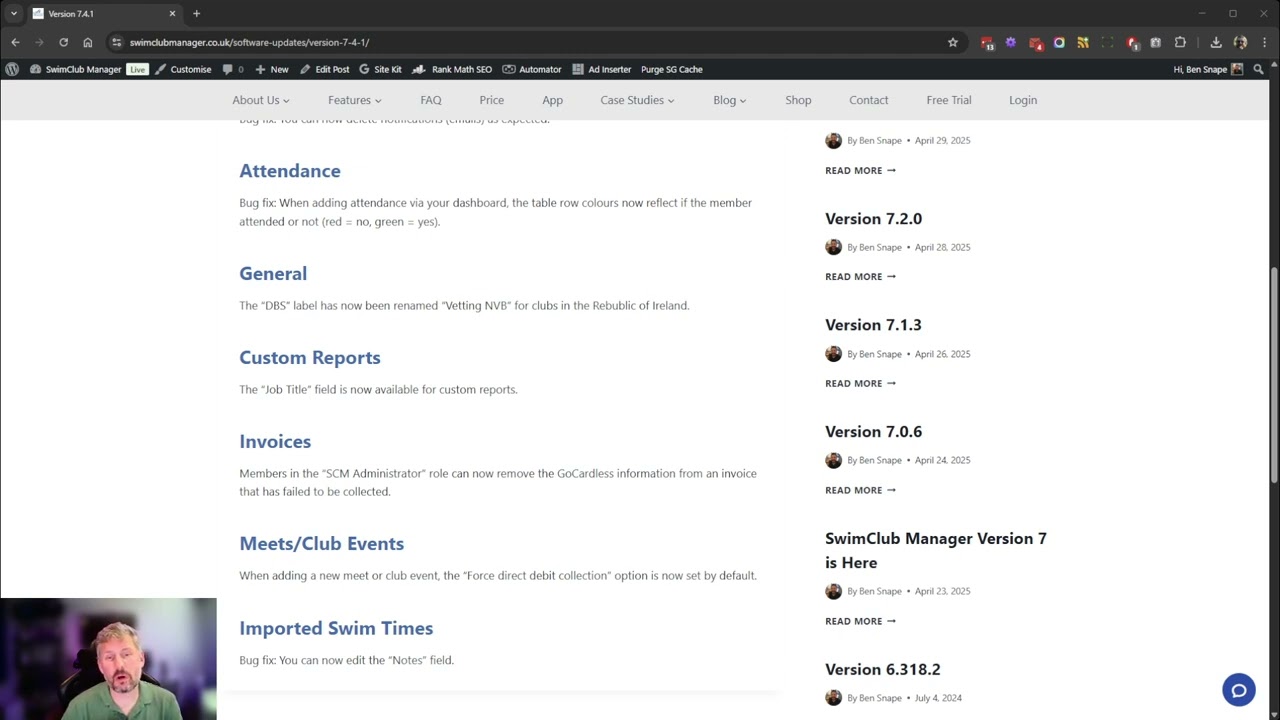Viewport: 1280px width, 720px height.
Task: Open the App nav item
Action: click(x=552, y=100)
